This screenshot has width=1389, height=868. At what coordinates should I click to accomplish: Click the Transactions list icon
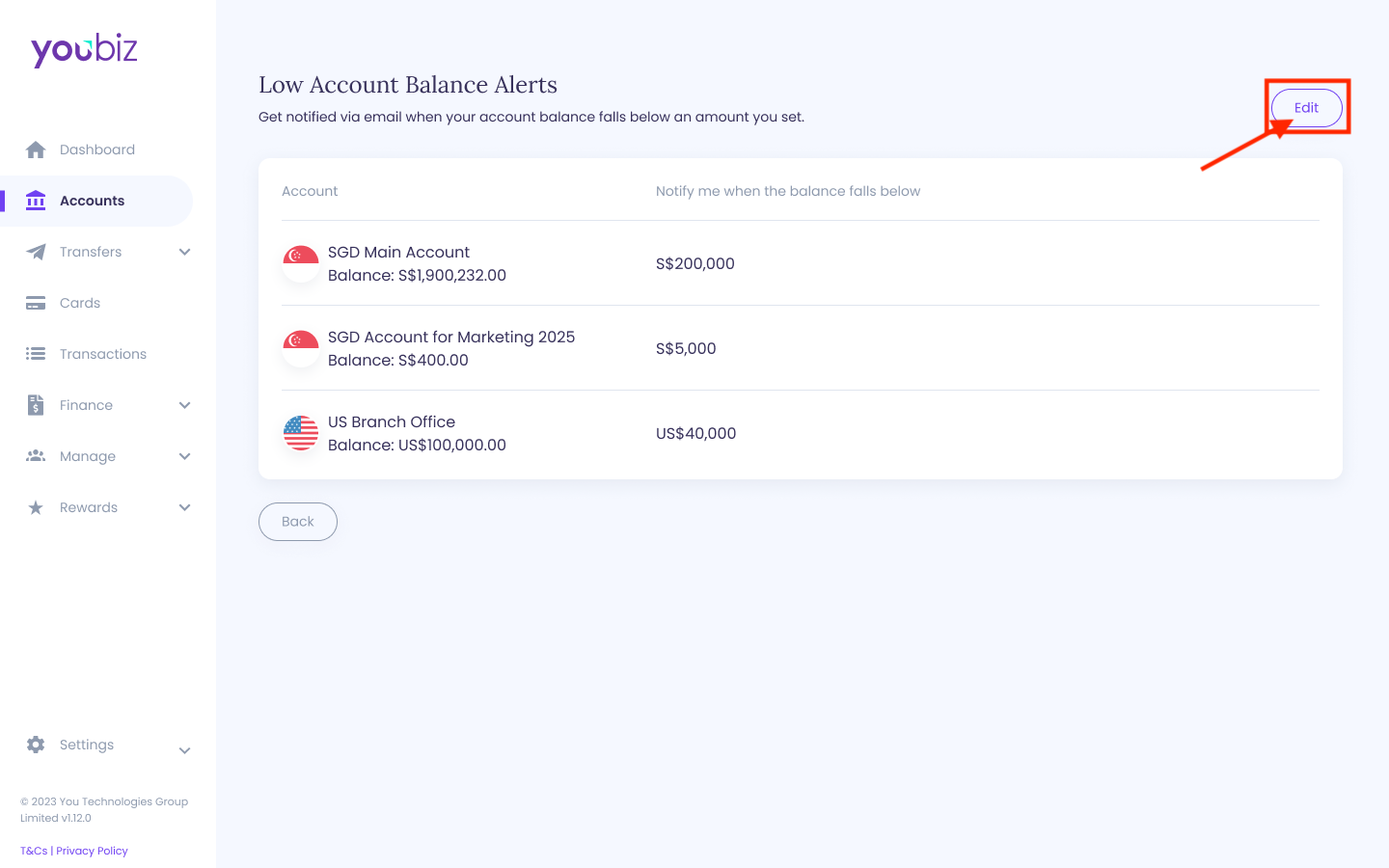36,353
